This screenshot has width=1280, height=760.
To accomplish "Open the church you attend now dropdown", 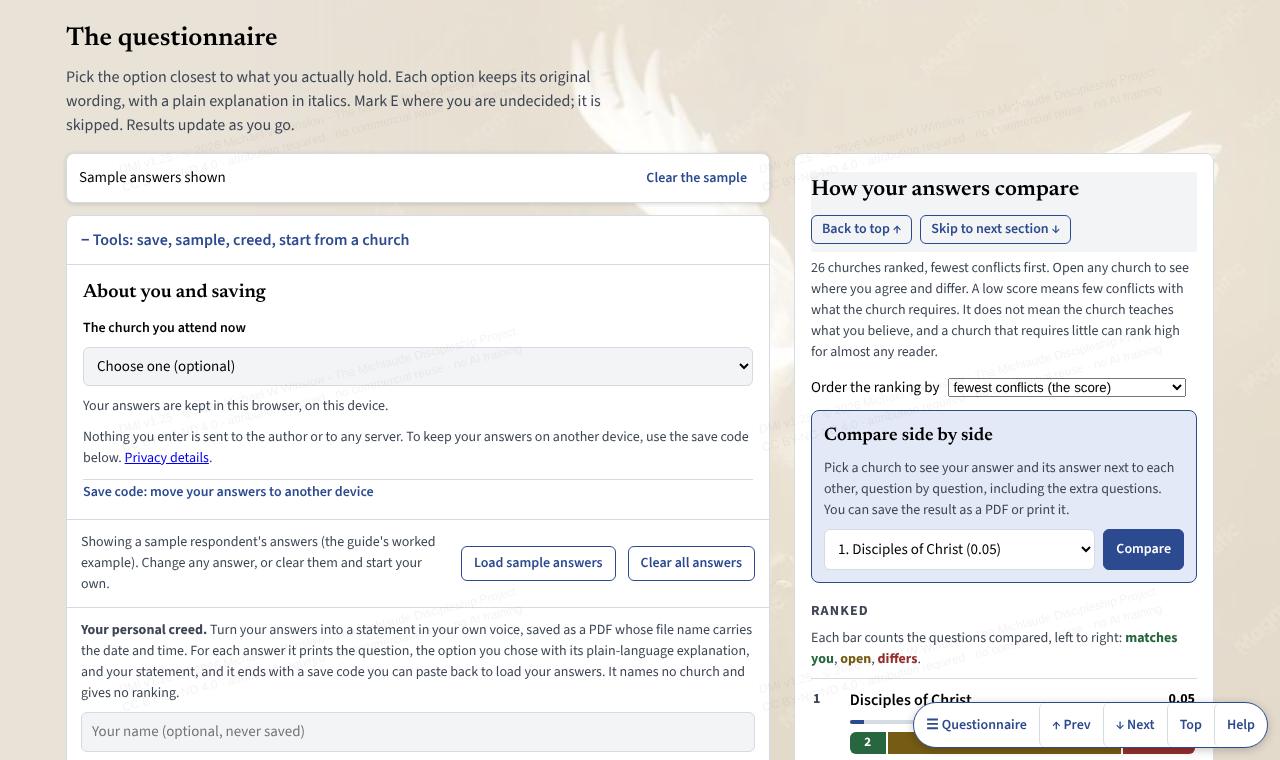I will pyautogui.click(x=418, y=366).
